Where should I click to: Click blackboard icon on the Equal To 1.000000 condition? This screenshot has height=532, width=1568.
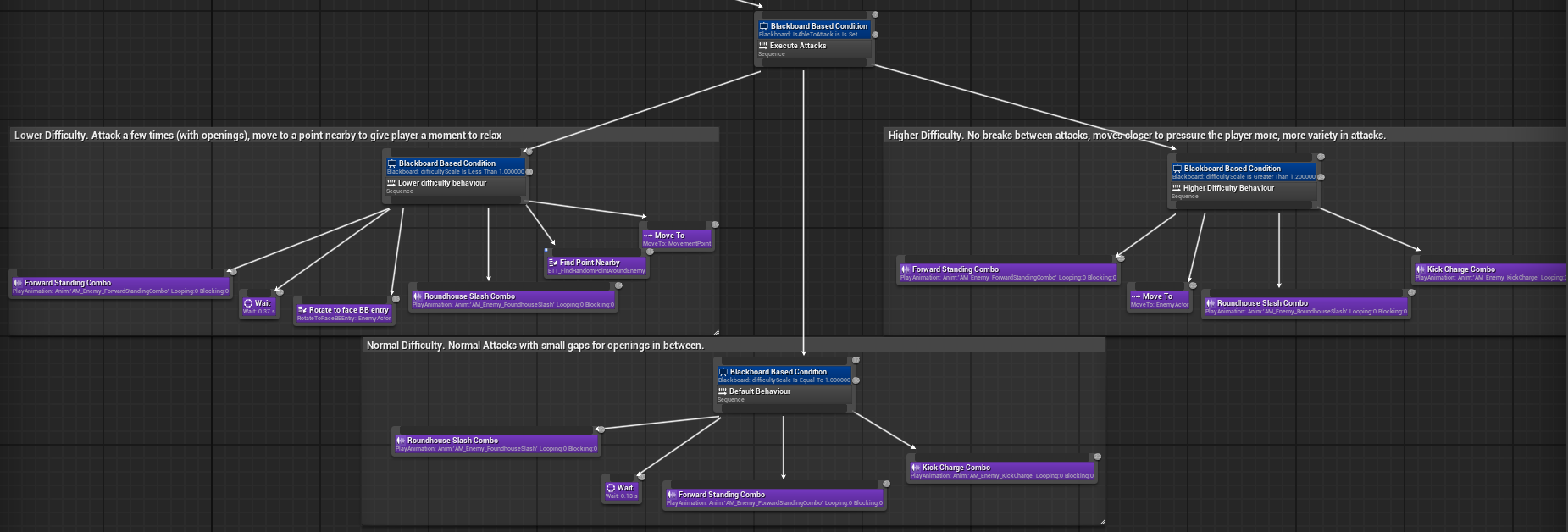pos(723,372)
